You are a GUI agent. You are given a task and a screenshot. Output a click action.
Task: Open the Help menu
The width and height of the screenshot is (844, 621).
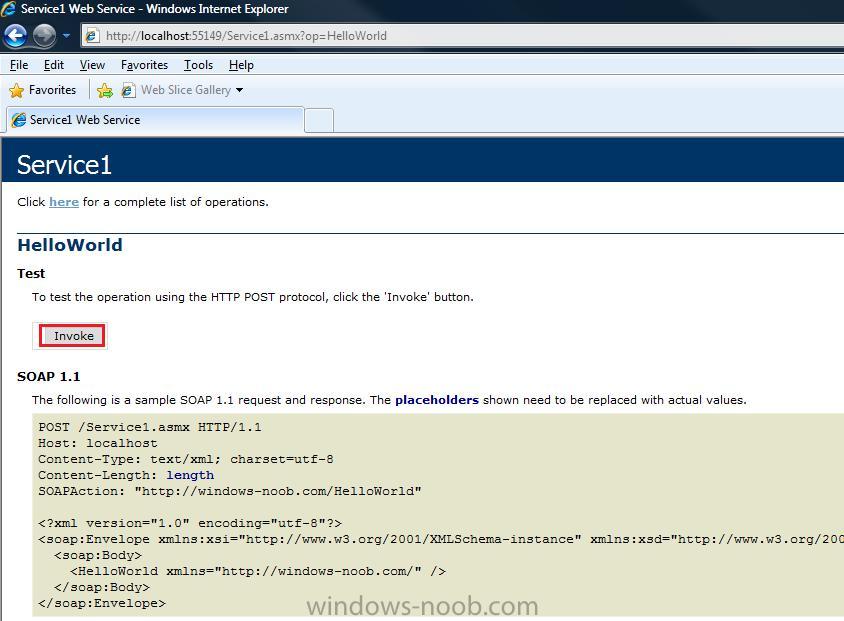coord(241,65)
